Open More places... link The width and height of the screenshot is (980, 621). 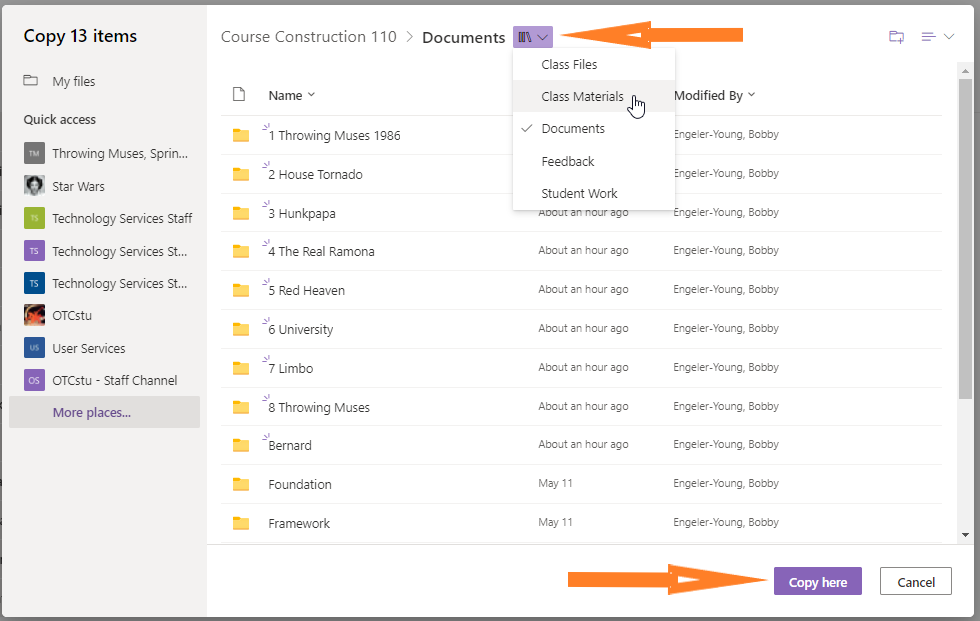click(91, 412)
